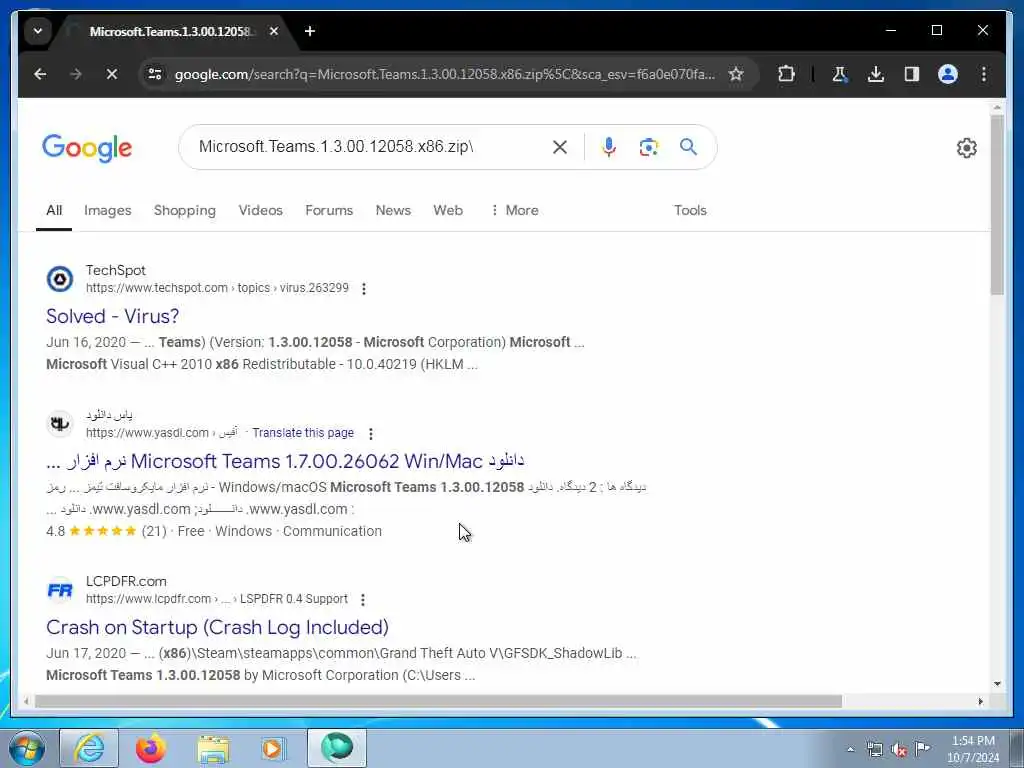Show the Downloads panel
The height and width of the screenshot is (768, 1024).
point(876,74)
